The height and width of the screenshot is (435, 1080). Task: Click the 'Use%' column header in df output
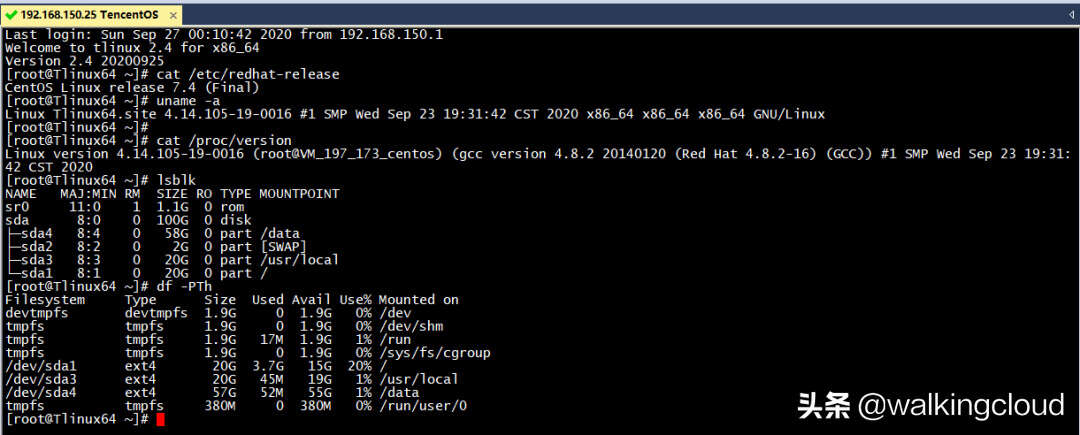[355, 299]
